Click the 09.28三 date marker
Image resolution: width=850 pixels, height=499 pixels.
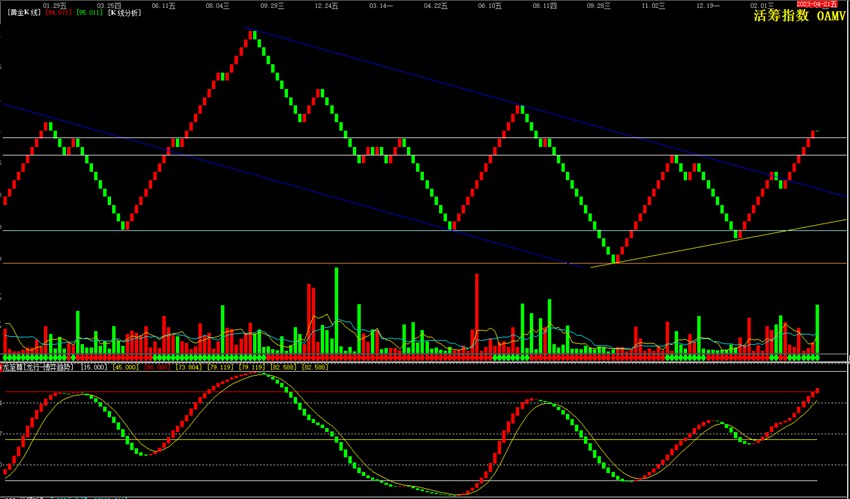pos(599,5)
